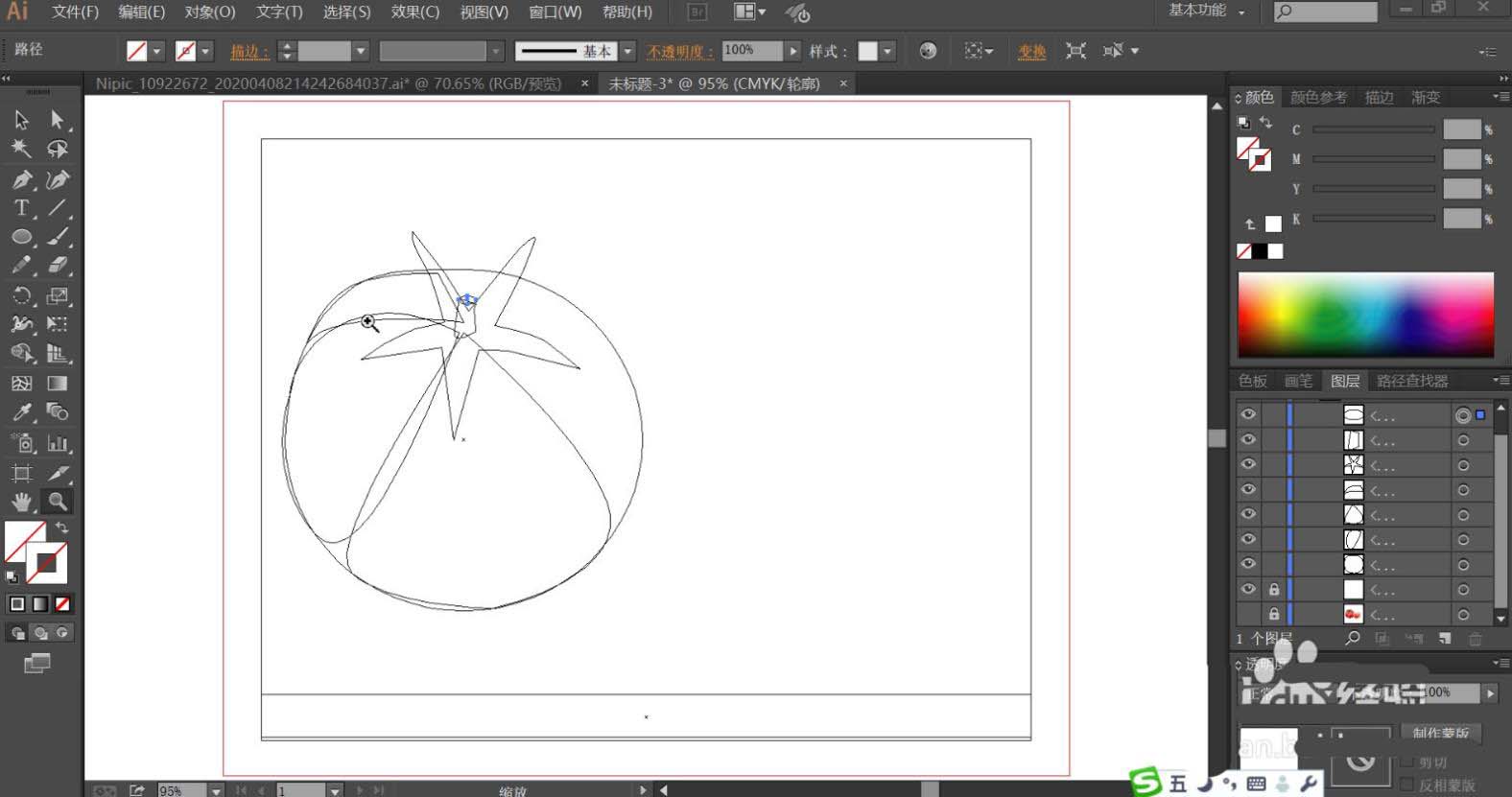
Task: Select the Symbol Sprayer tool
Action: click(x=21, y=443)
